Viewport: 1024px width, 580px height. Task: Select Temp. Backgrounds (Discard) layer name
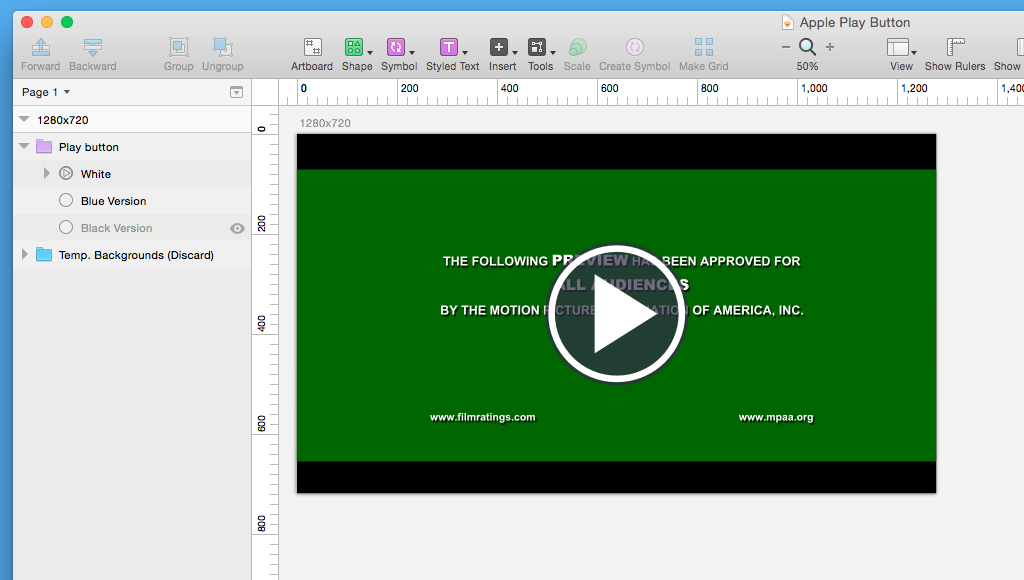coord(136,255)
